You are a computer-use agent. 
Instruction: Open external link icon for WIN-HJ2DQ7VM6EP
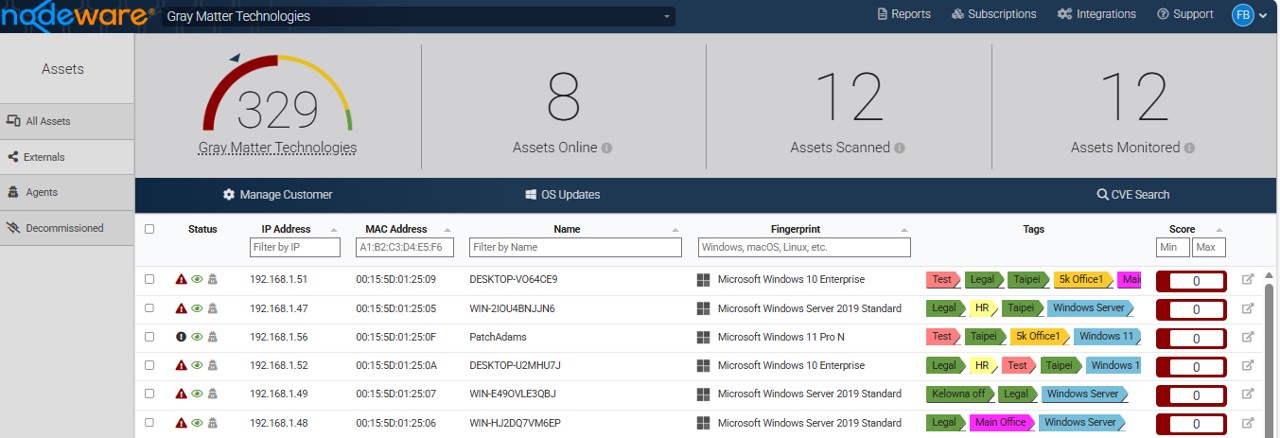[x=1248, y=423]
